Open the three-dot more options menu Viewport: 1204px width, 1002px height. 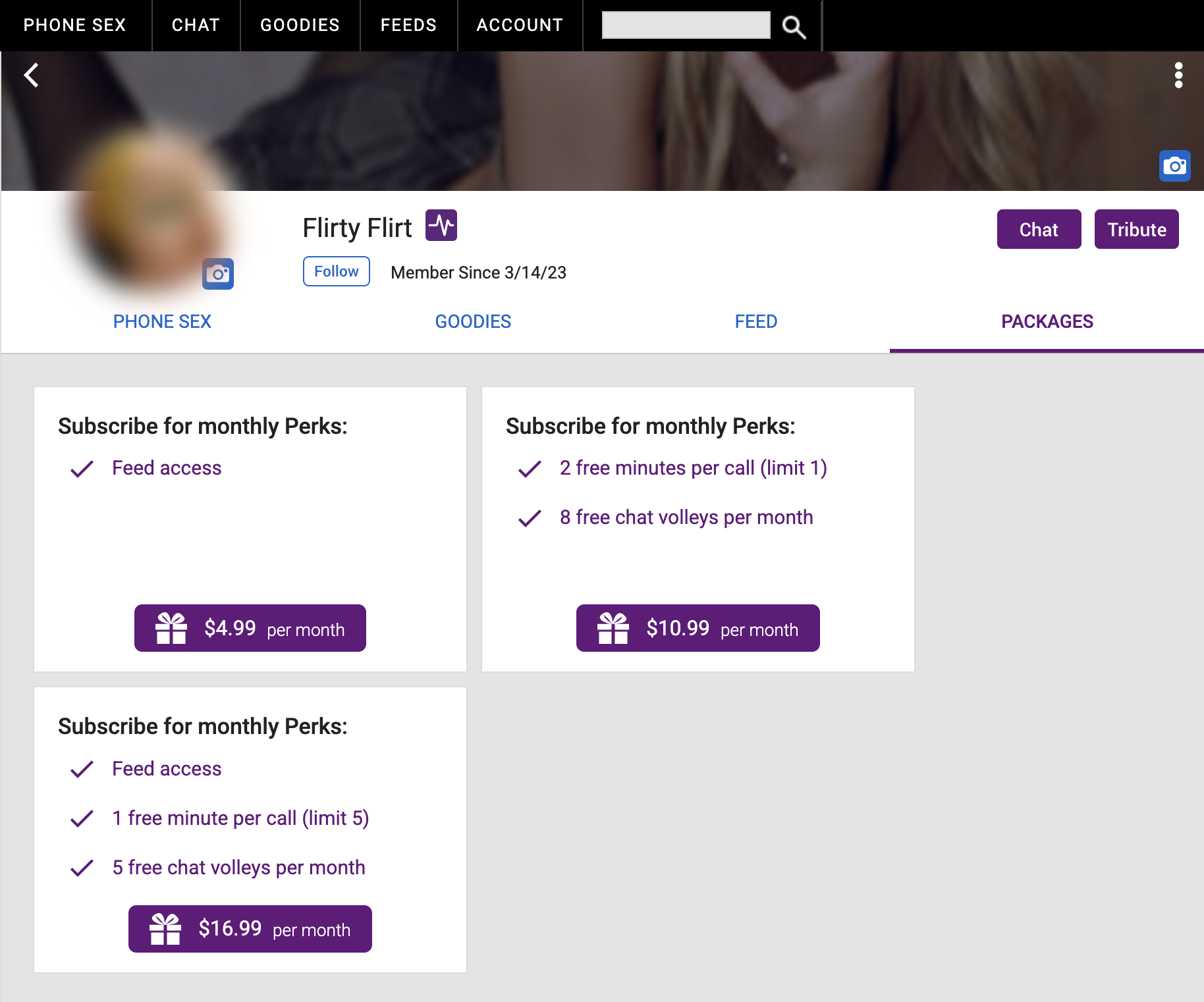coord(1178,75)
